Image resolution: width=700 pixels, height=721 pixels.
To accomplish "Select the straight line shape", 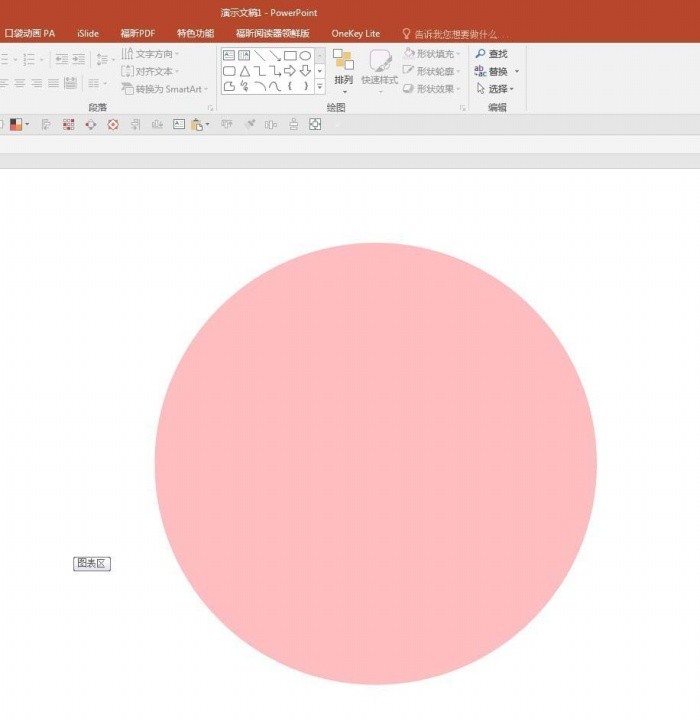I will 260,56.
